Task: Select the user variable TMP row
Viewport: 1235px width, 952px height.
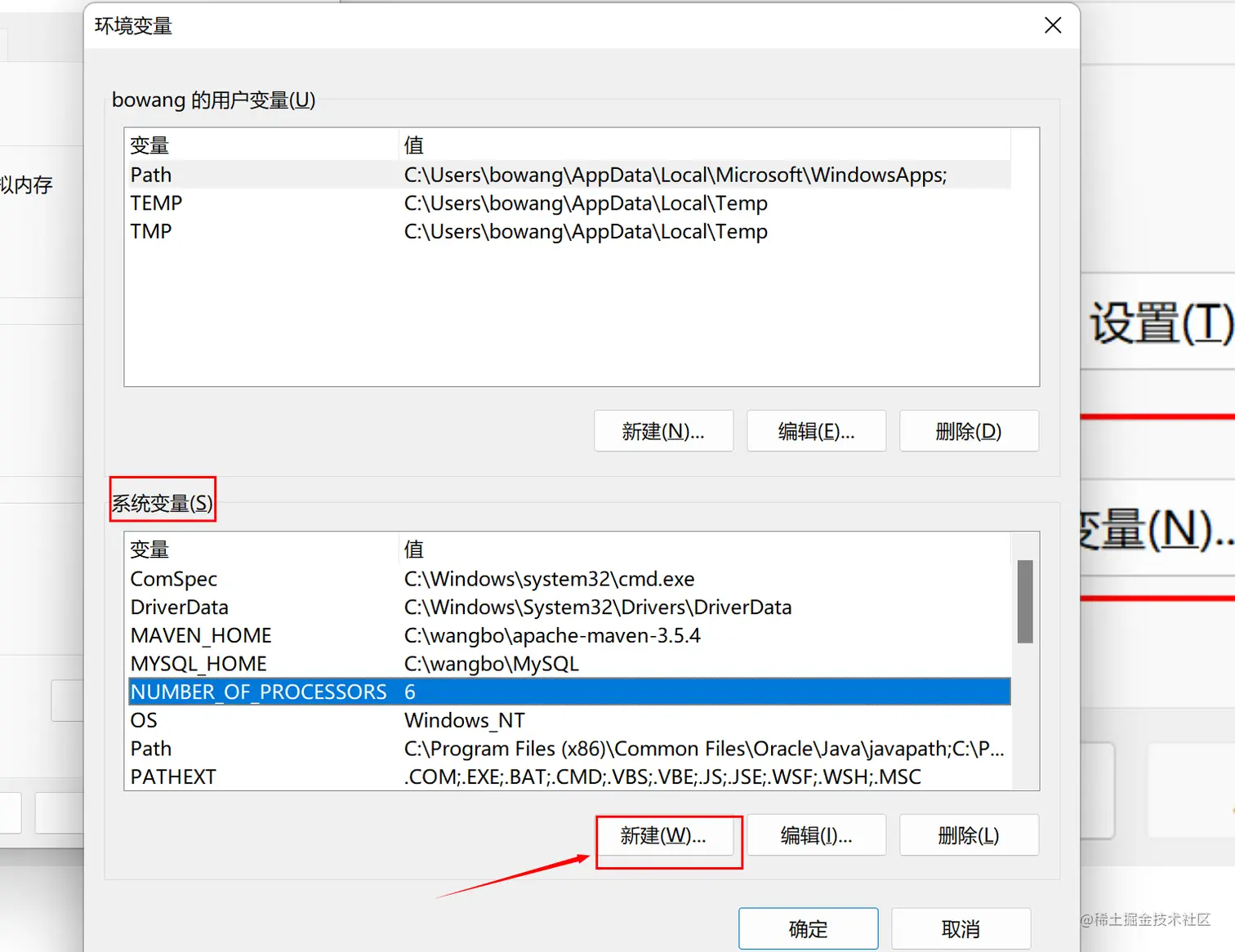Action: tap(569, 232)
